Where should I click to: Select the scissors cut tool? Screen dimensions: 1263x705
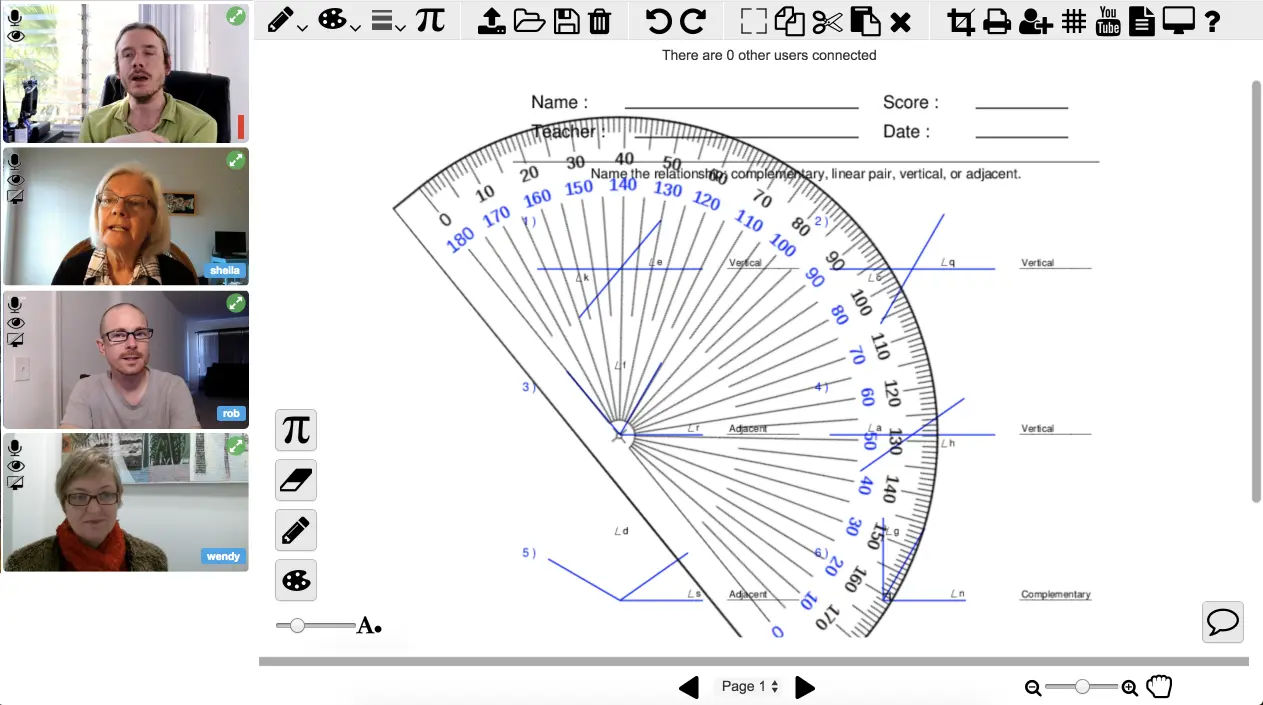click(827, 21)
